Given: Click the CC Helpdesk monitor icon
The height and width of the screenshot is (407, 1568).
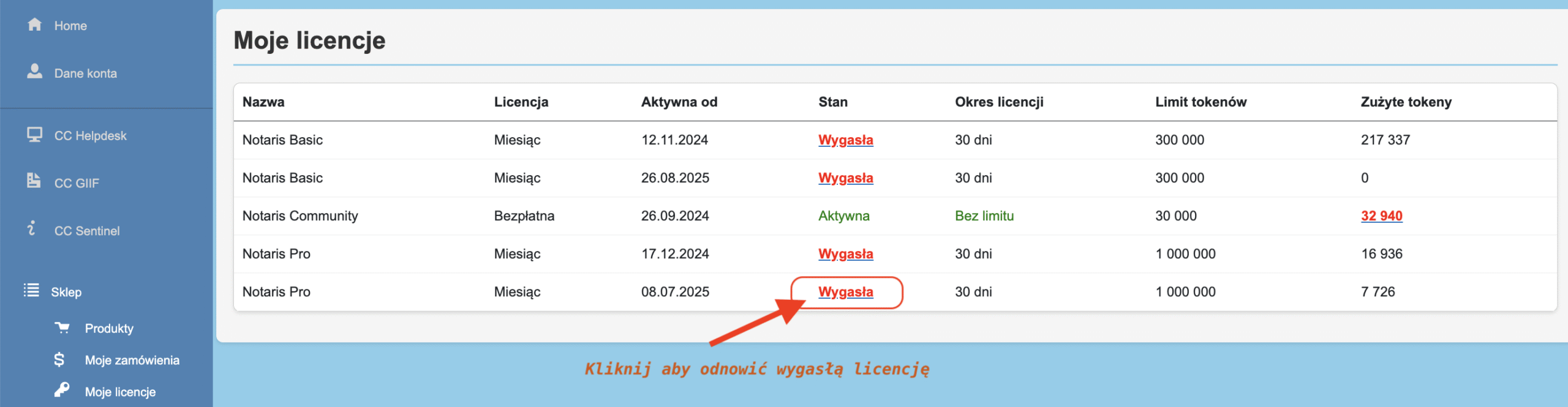Looking at the screenshot, I should (x=34, y=135).
